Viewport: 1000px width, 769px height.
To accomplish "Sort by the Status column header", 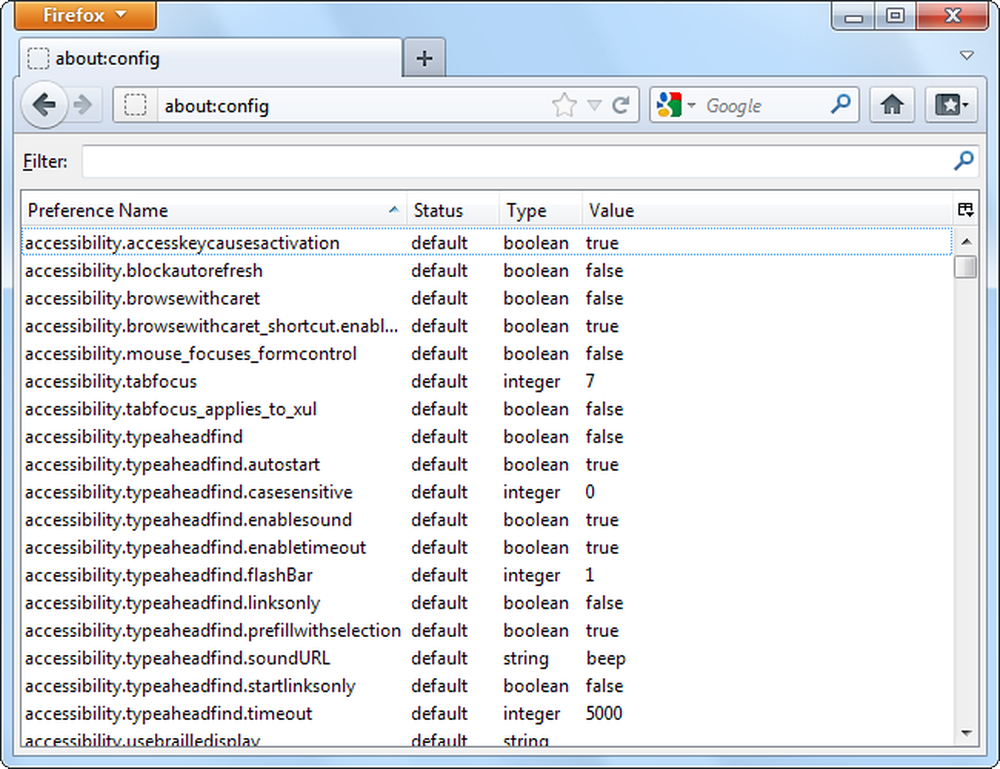I will 453,210.
